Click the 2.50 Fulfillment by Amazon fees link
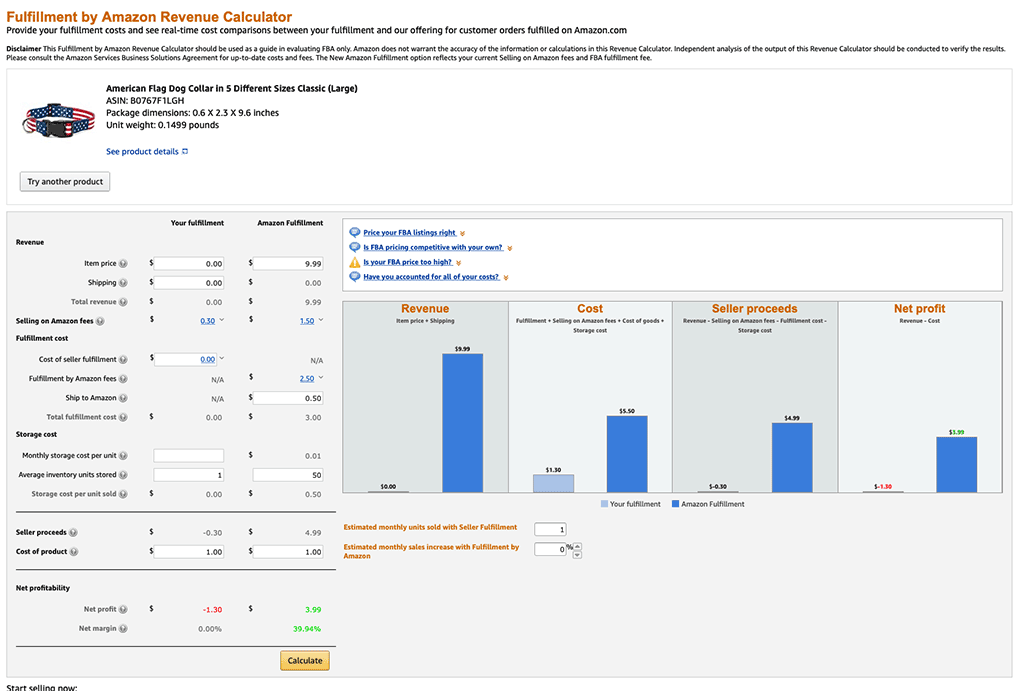 (307, 379)
